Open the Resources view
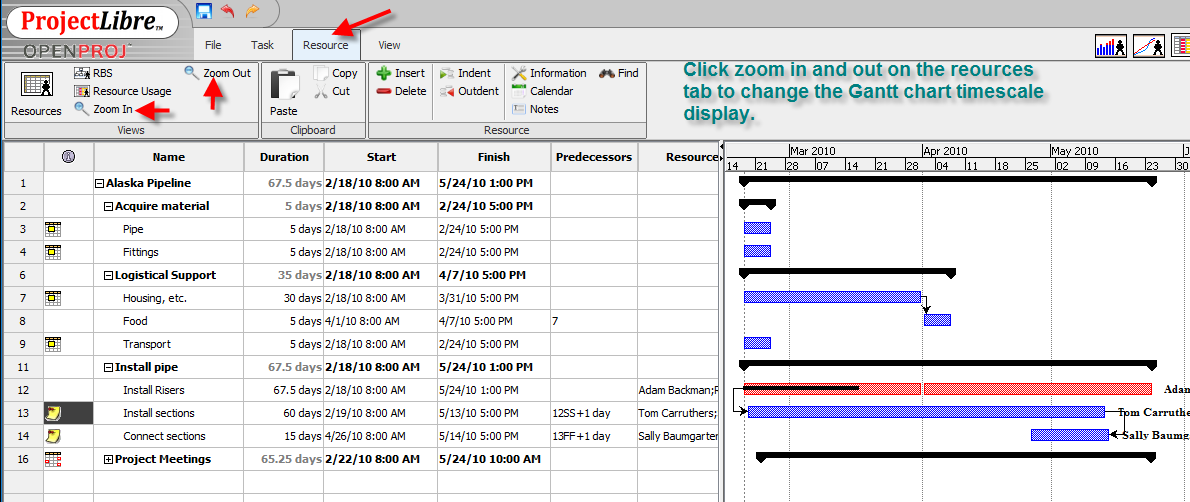 pos(36,93)
